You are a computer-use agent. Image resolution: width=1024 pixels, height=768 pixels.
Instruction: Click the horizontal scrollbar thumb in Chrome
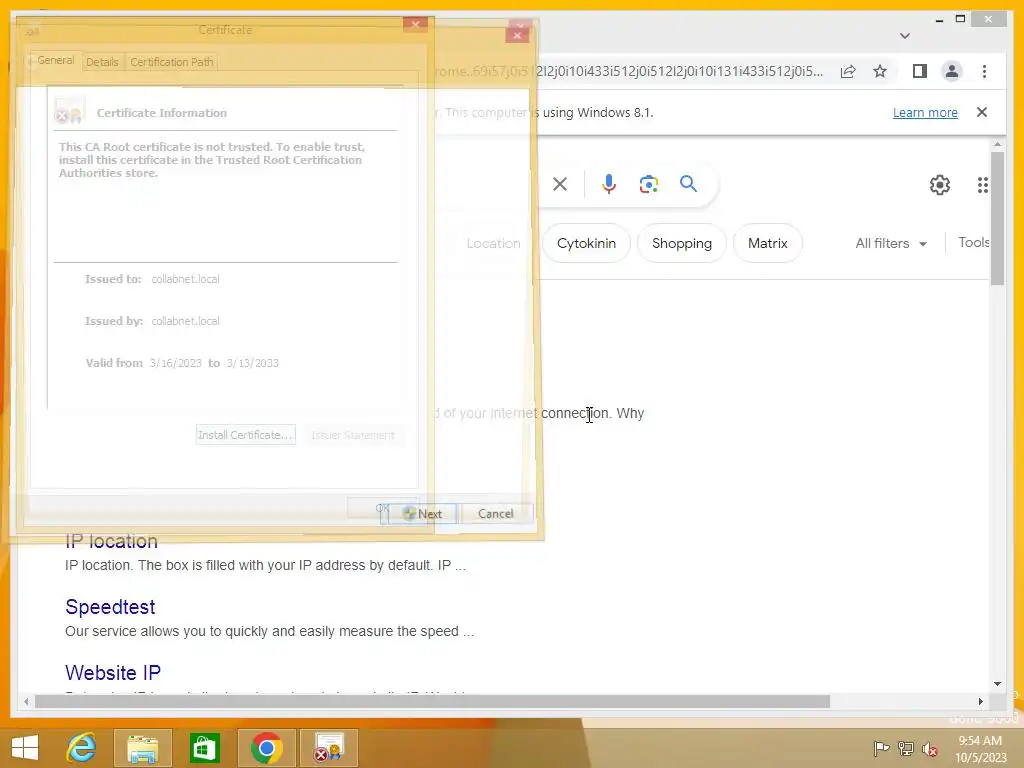[x=432, y=701]
